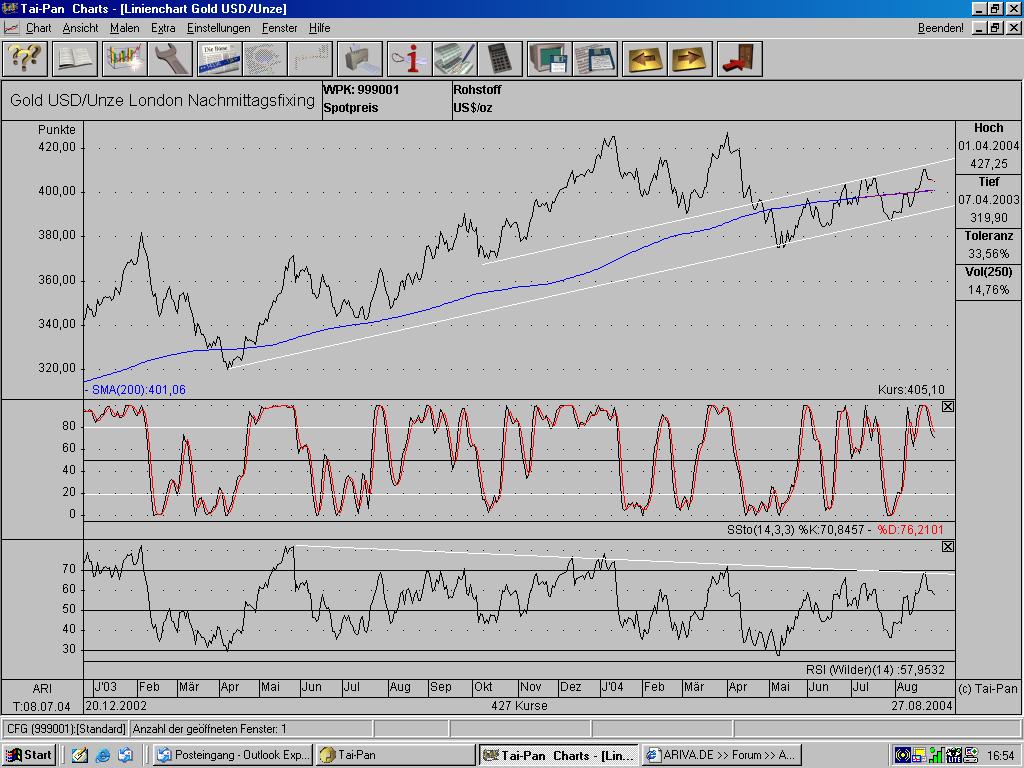Open the wrench settings tool

170,59
